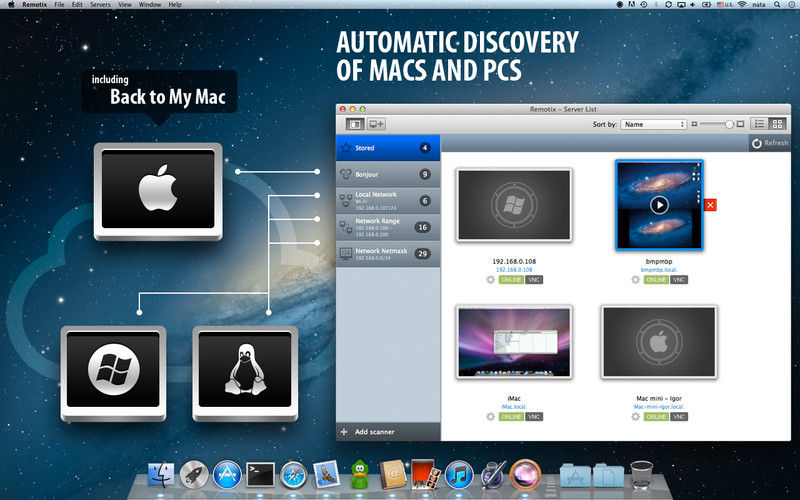
Task: Open the Remotix menu
Action: (x=34, y=5)
